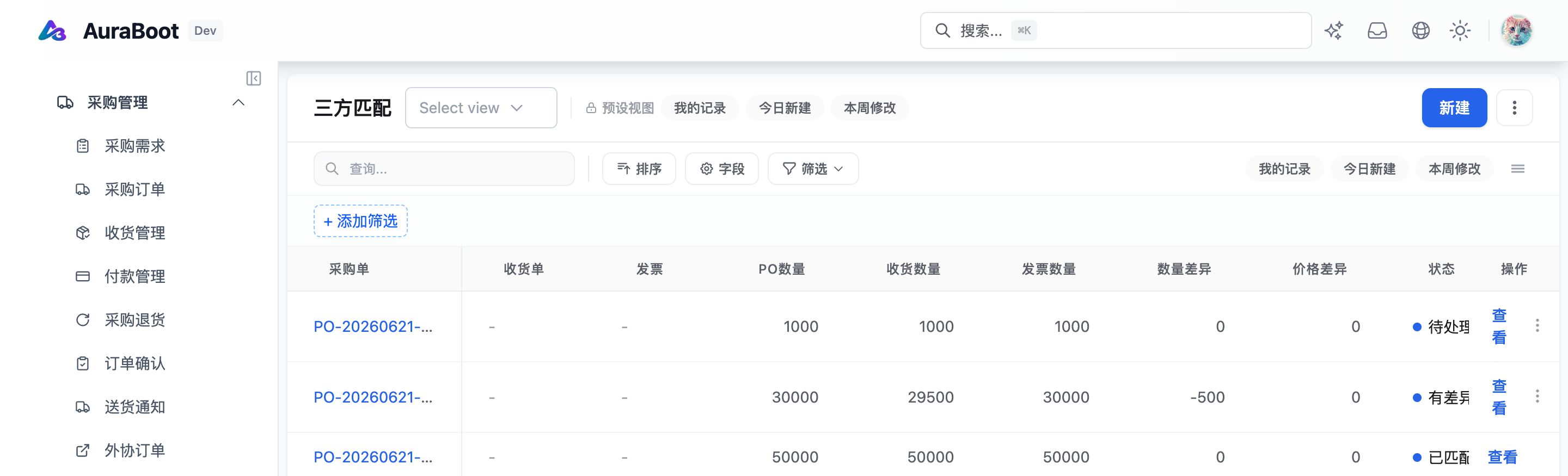
Task: Click the 状态 column header
Action: (1441, 269)
